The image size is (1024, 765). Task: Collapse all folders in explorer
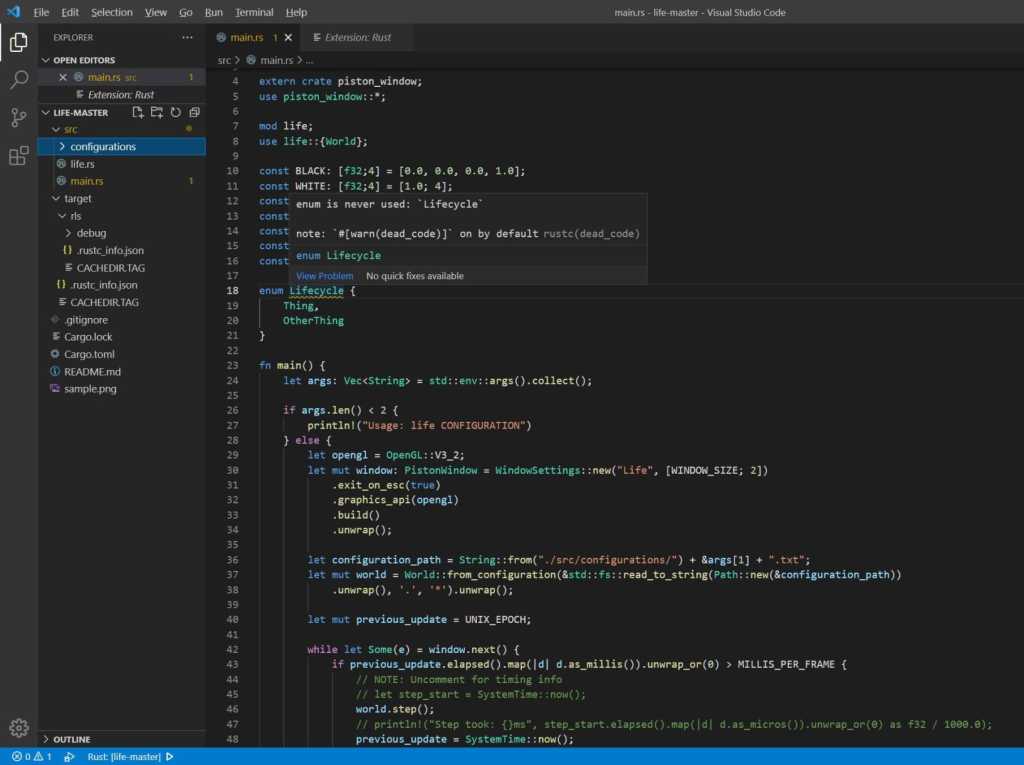point(194,112)
